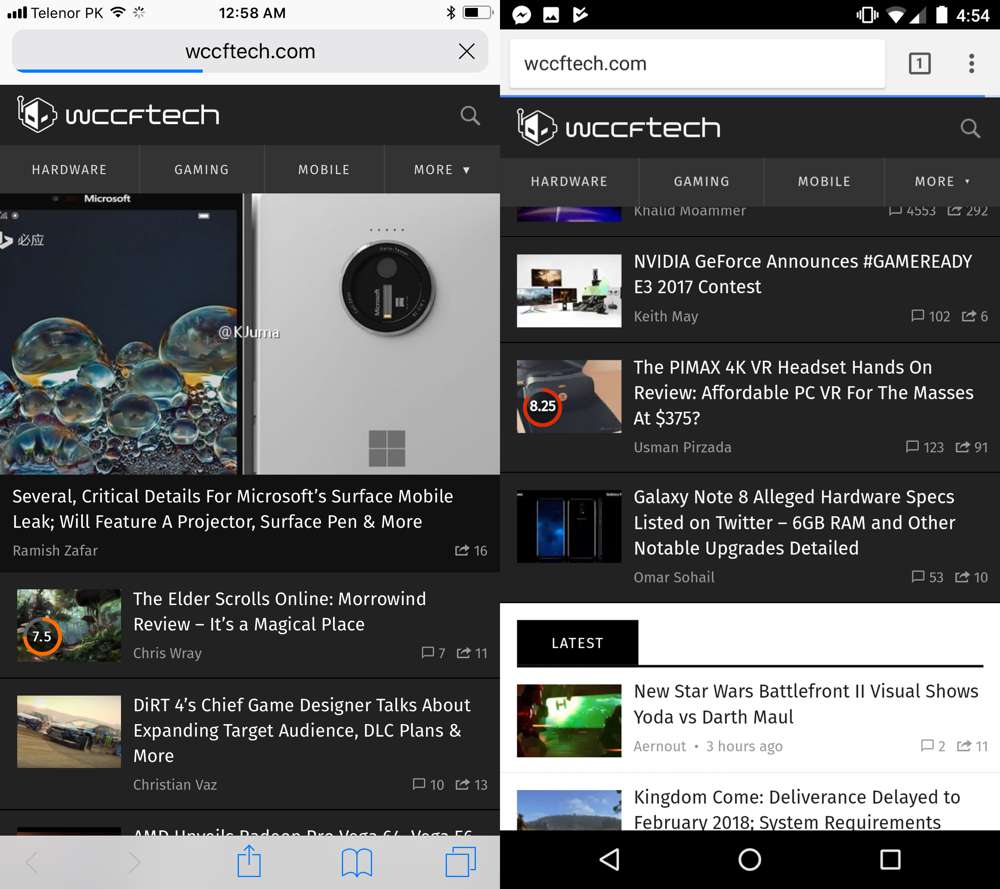Image resolution: width=1000 pixels, height=889 pixels.
Task: Tap the Safari share icon
Action: 249,861
